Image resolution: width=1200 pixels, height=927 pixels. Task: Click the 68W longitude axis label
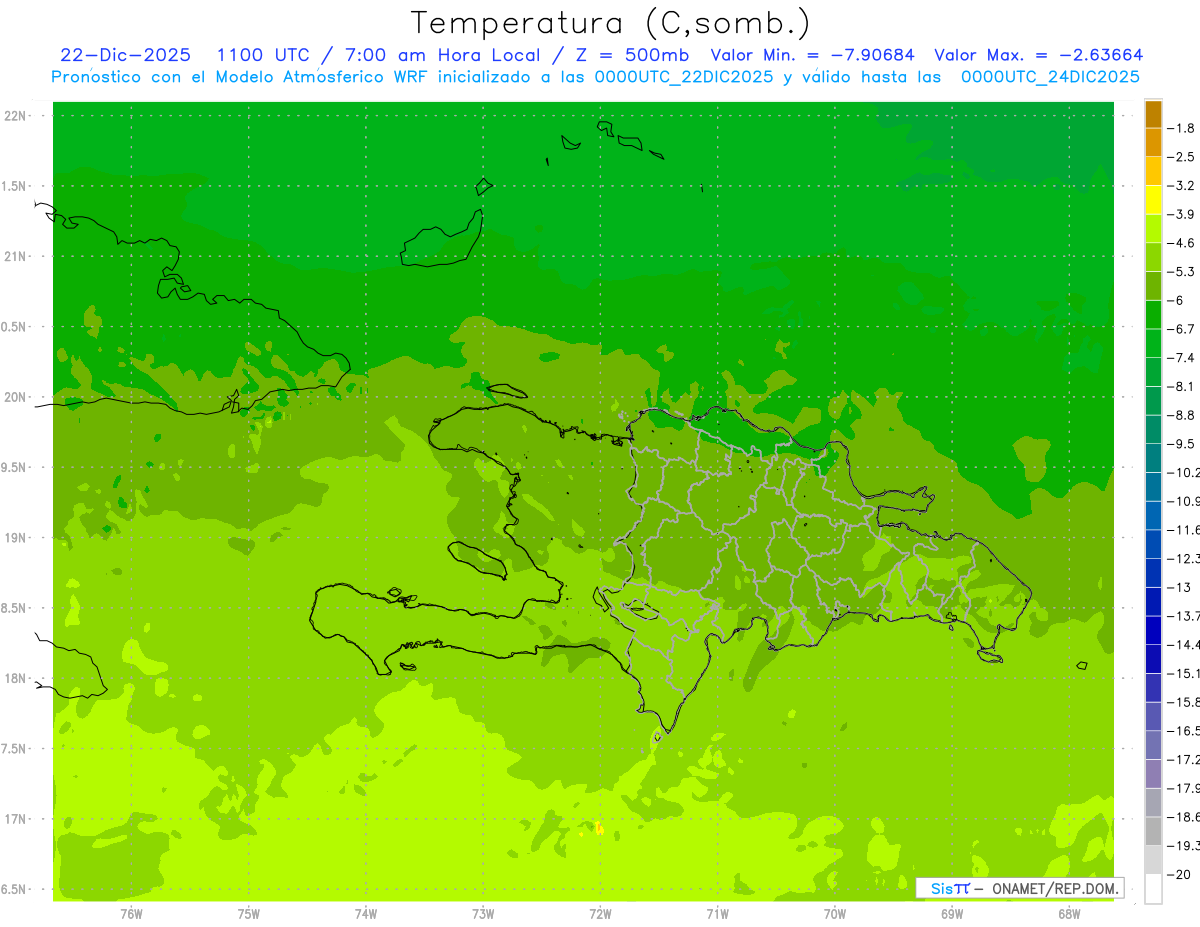1069,913
